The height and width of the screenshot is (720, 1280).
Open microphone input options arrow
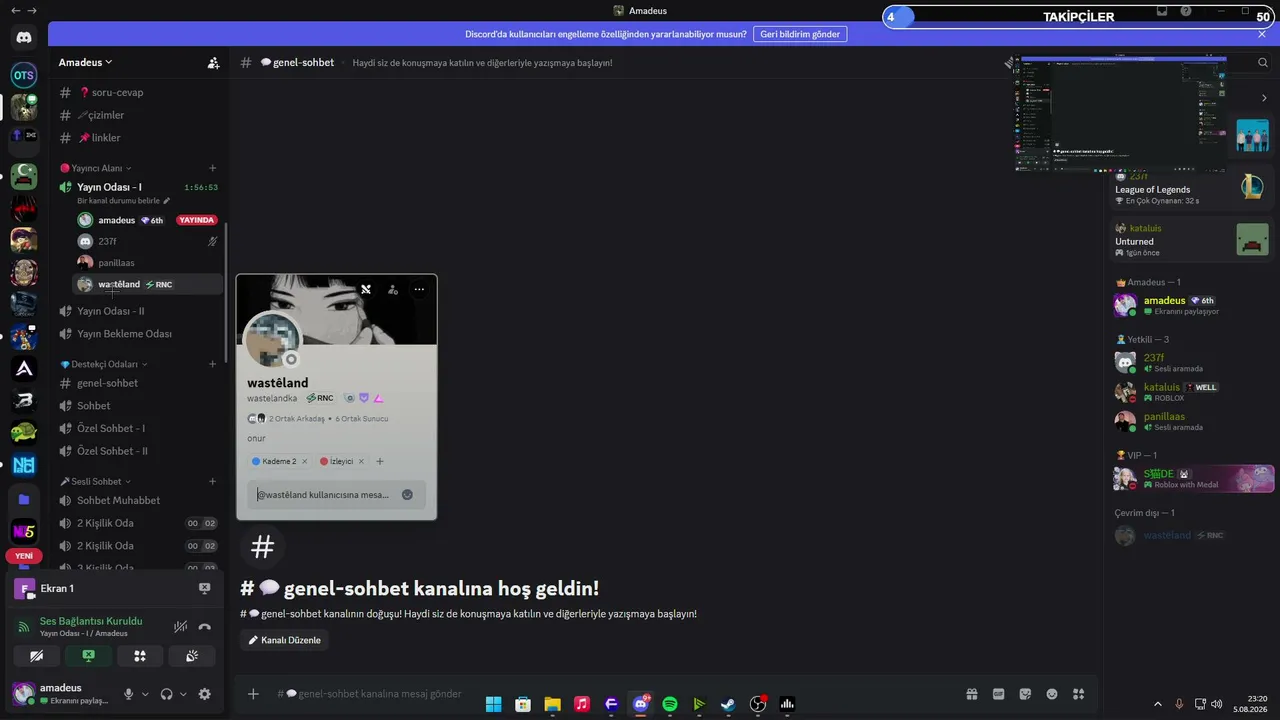(x=145, y=694)
